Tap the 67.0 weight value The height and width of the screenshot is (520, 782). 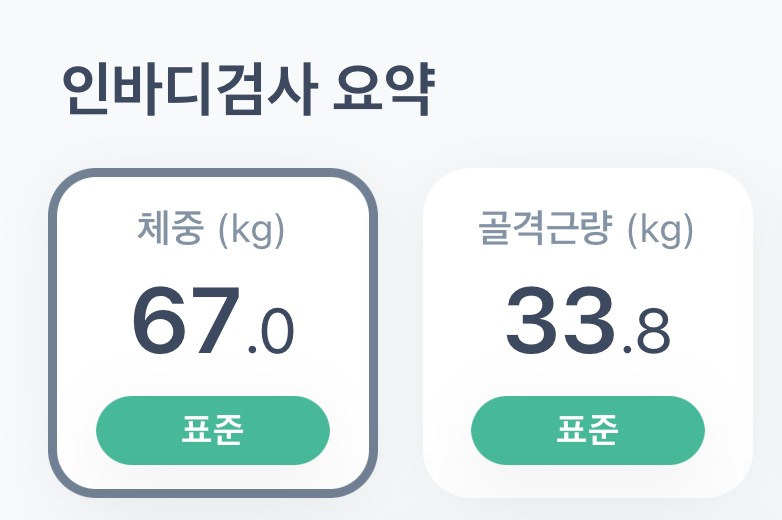(212, 322)
